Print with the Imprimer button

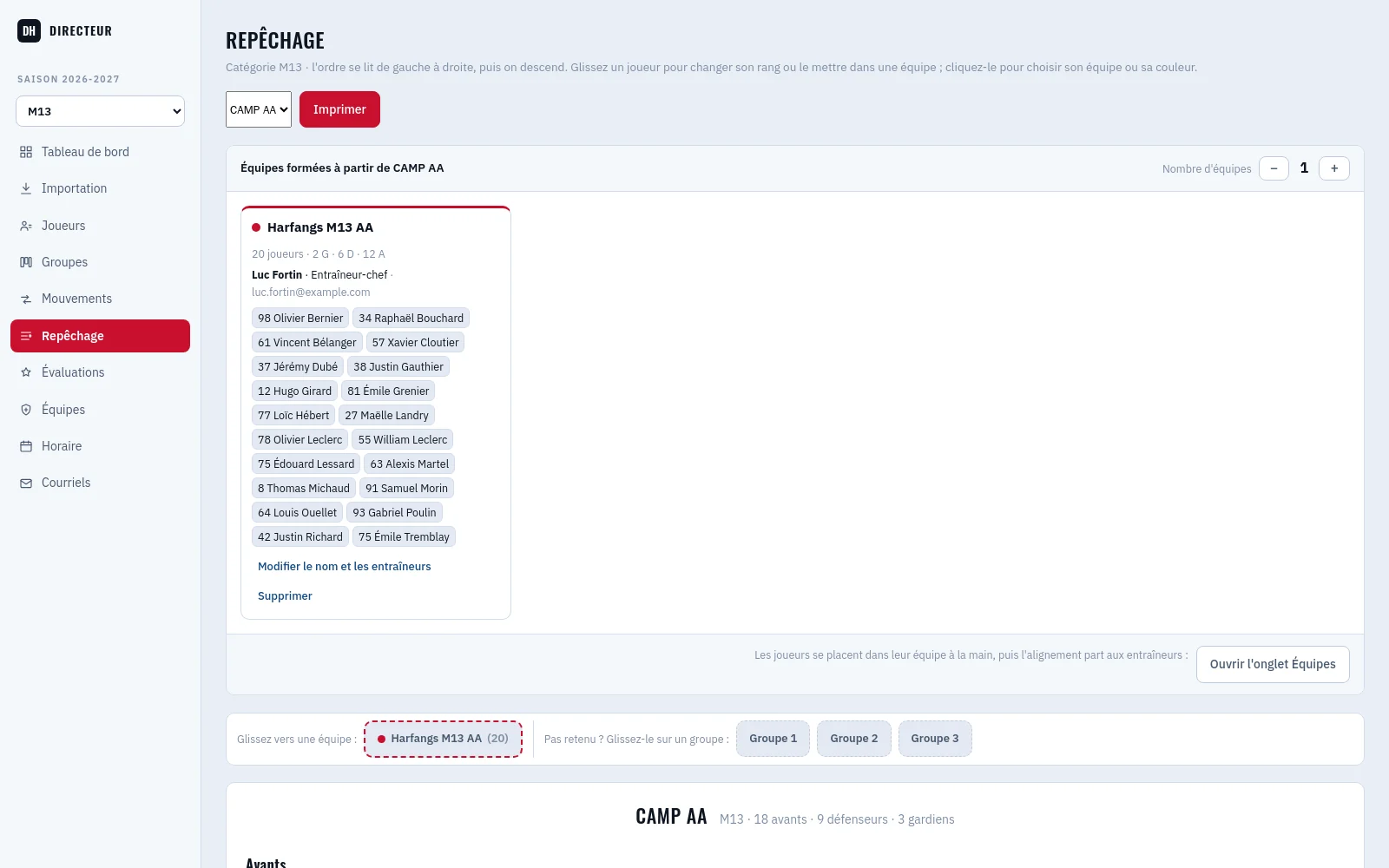tap(339, 109)
